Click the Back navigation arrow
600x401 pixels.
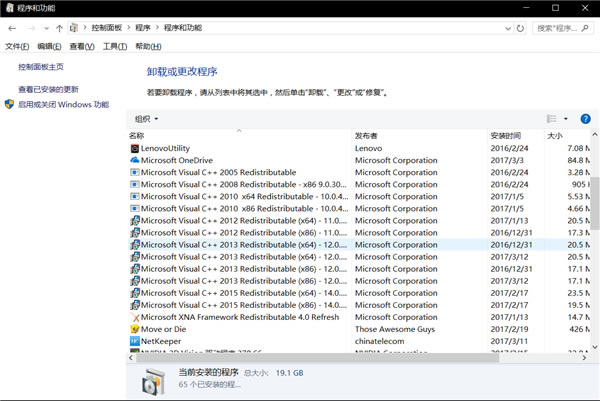tap(11, 29)
